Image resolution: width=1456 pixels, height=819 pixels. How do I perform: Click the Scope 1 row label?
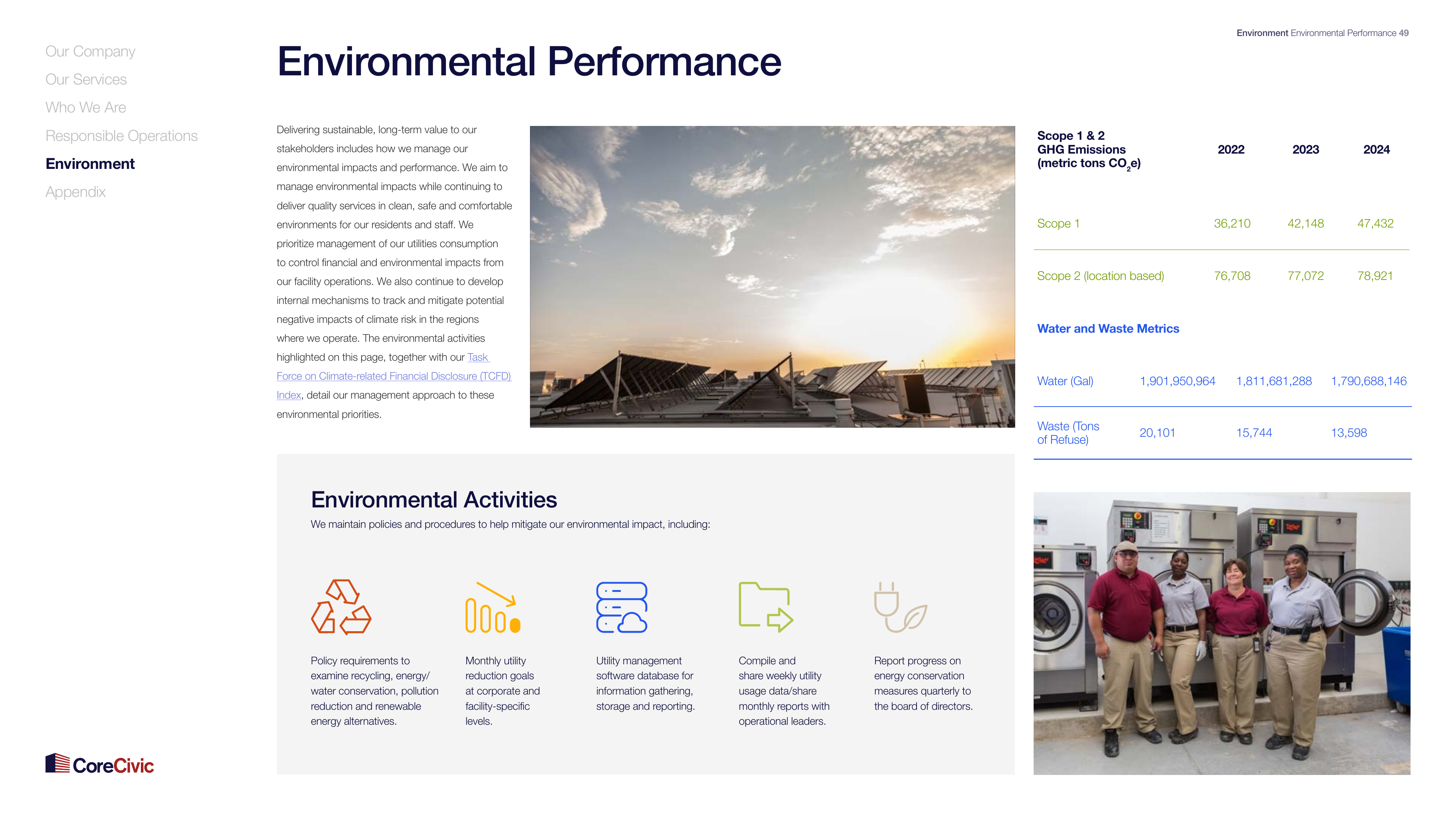[1058, 223]
